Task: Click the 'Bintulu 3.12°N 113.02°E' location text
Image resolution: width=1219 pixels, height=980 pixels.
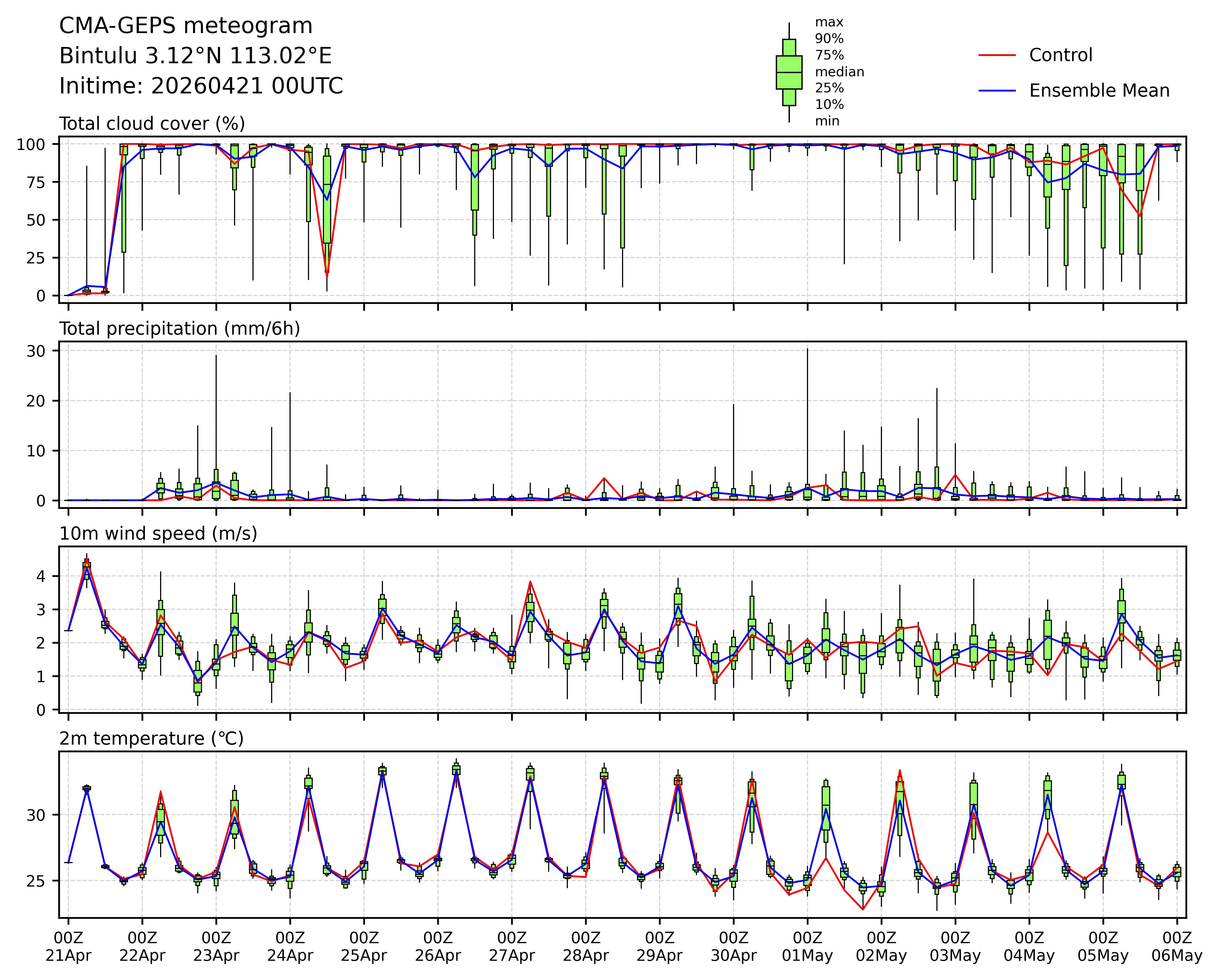Action: click(195, 56)
